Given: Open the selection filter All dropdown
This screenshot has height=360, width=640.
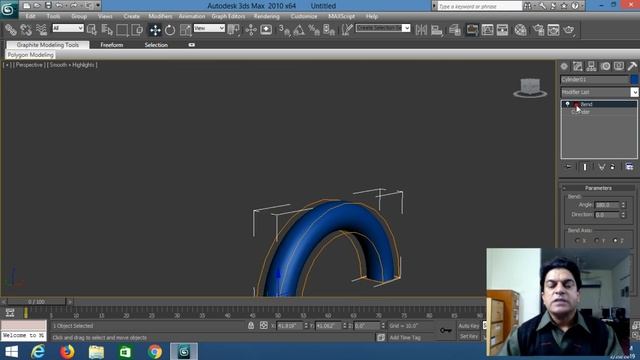Looking at the screenshot, I should pyautogui.click(x=68, y=28).
